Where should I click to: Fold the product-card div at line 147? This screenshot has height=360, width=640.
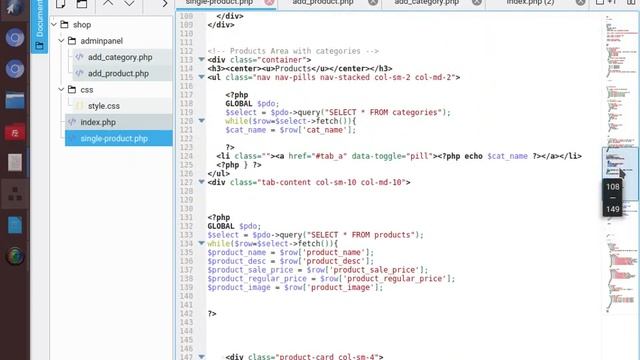[x=202, y=356]
